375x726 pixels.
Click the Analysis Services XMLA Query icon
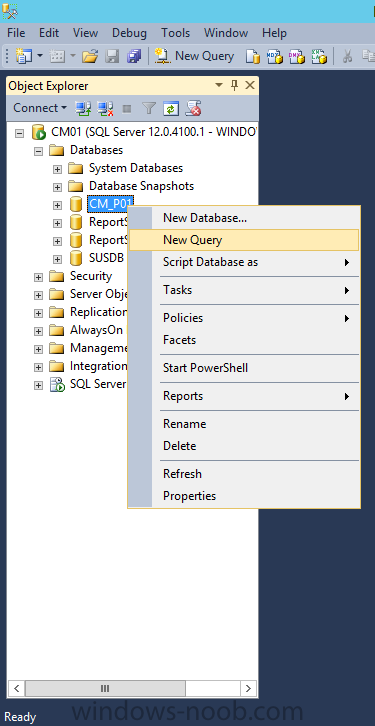click(319, 56)
